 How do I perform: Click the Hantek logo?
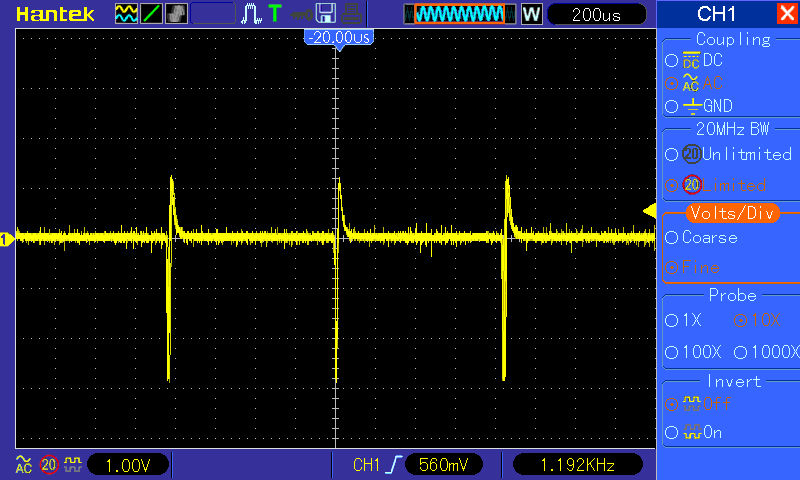[55, 14]
